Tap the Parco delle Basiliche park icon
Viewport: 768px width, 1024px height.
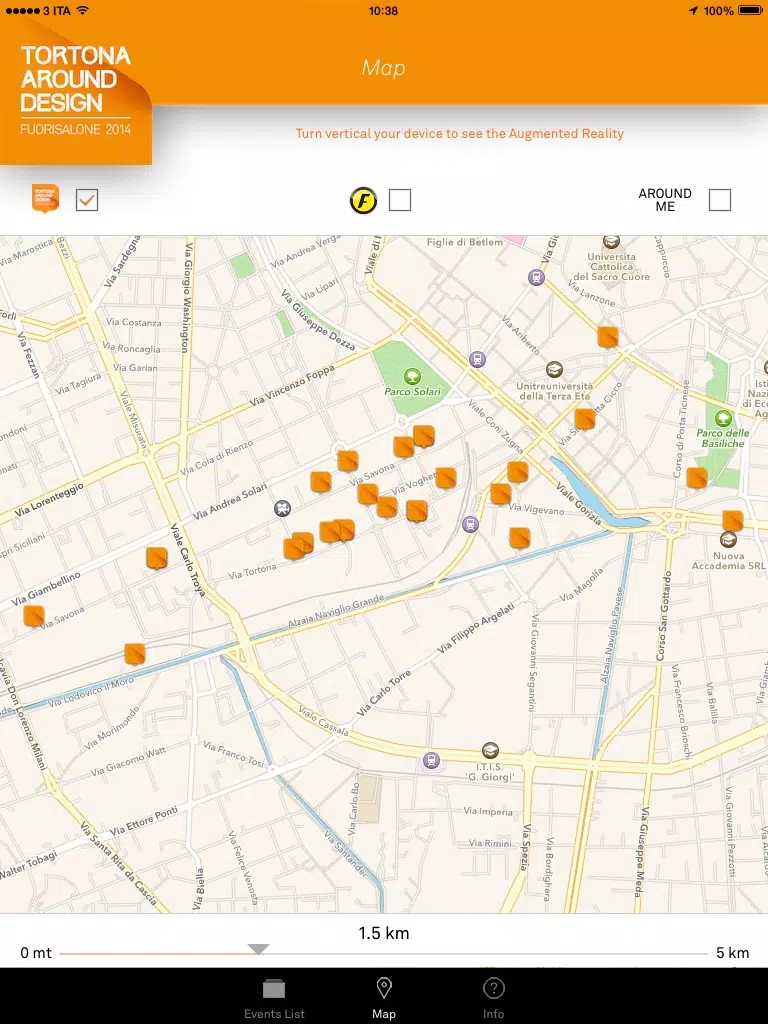click(723, 418)
